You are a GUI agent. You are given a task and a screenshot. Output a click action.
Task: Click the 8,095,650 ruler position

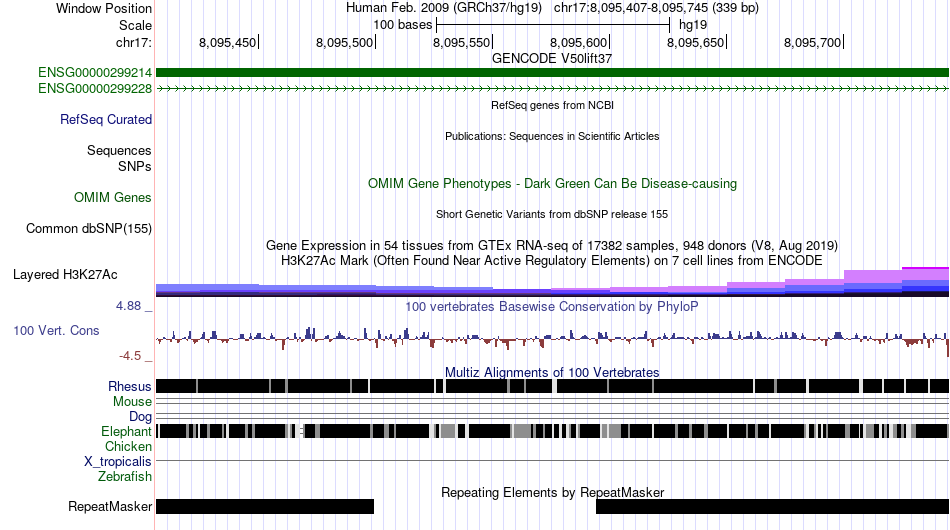tap(696, 42)
